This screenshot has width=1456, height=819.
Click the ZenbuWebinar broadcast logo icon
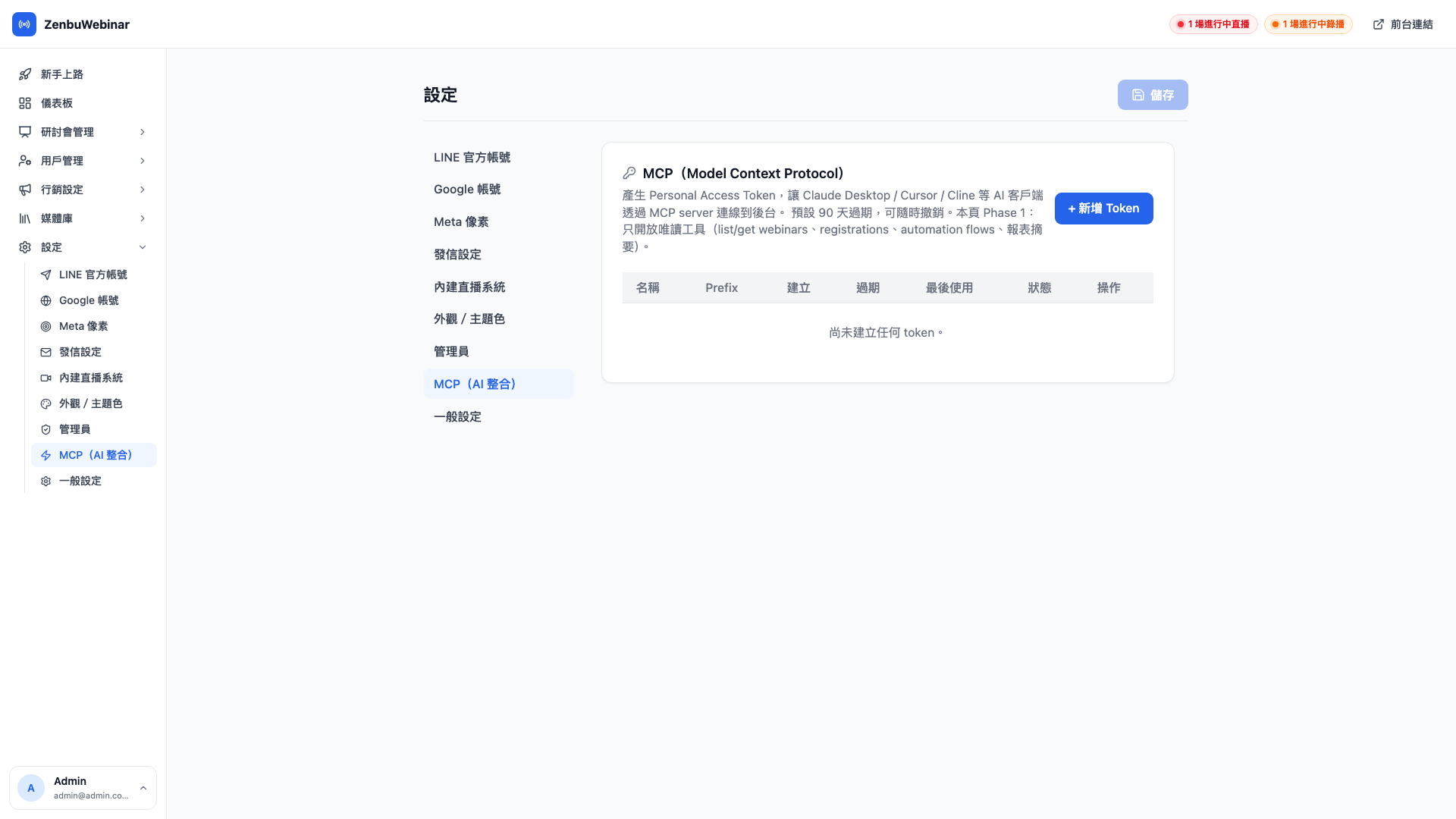[x=24, y=24]
